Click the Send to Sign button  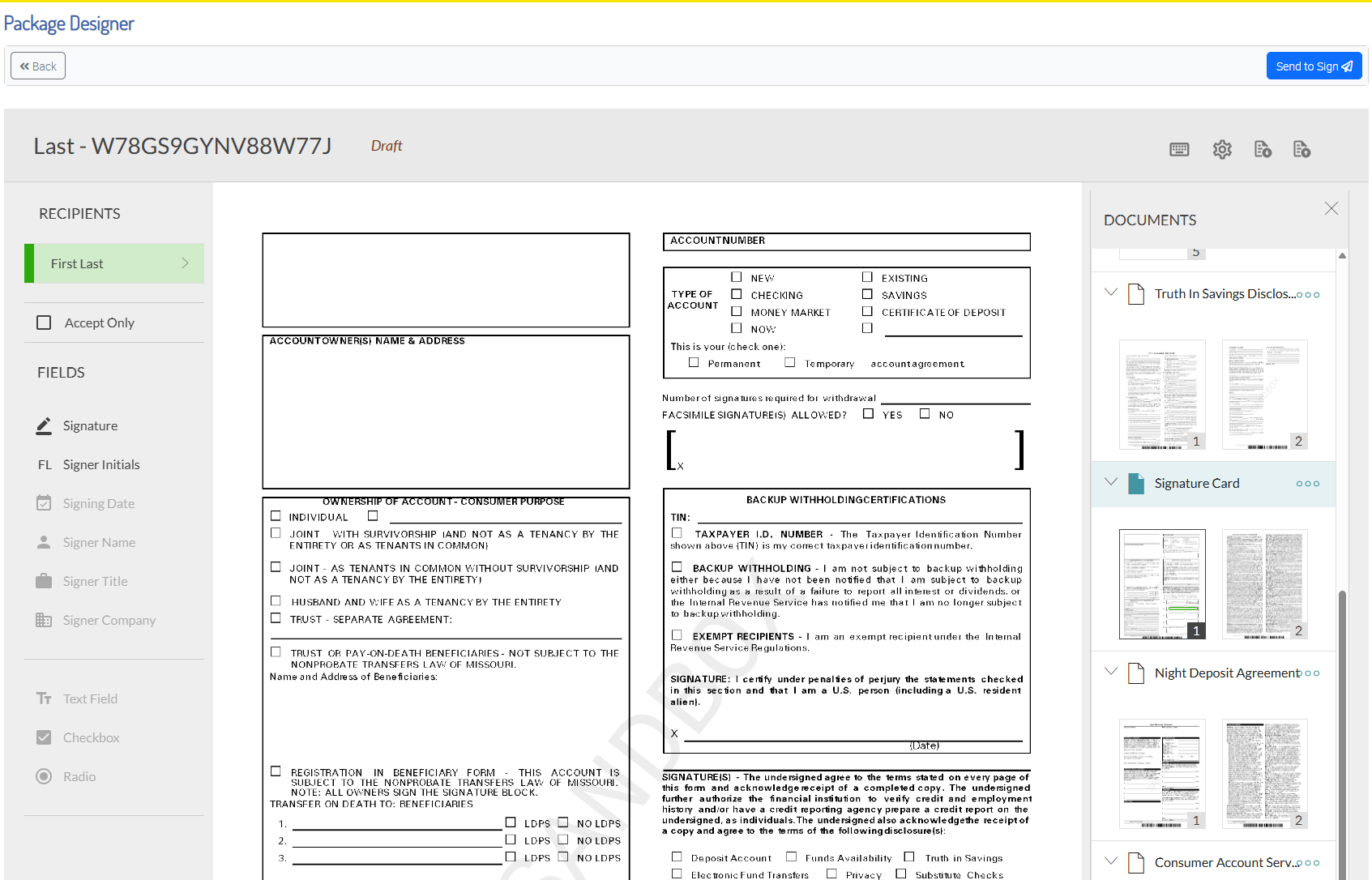(x=1314, y=66)
